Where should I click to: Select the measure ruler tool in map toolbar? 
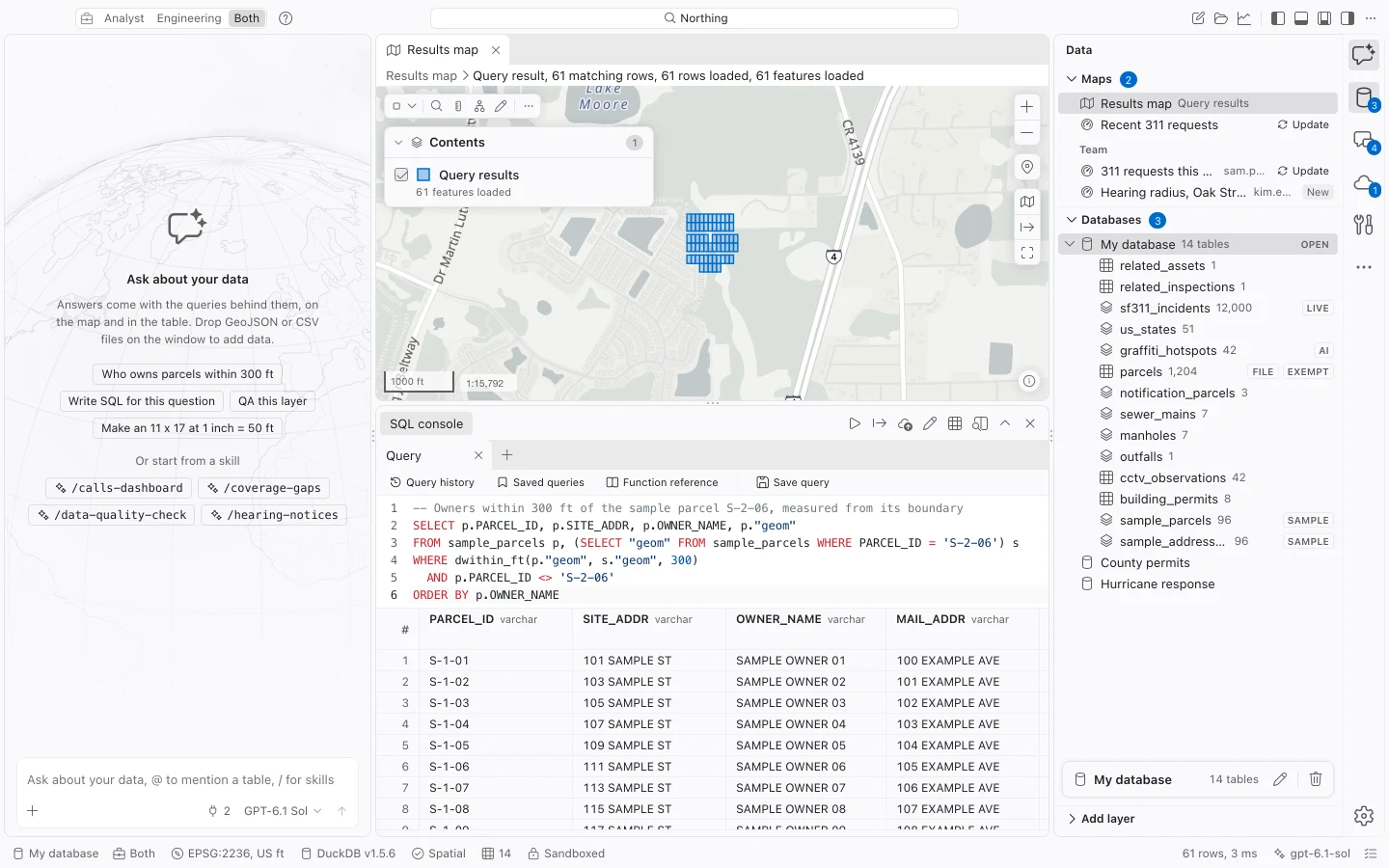pos(458,106)
